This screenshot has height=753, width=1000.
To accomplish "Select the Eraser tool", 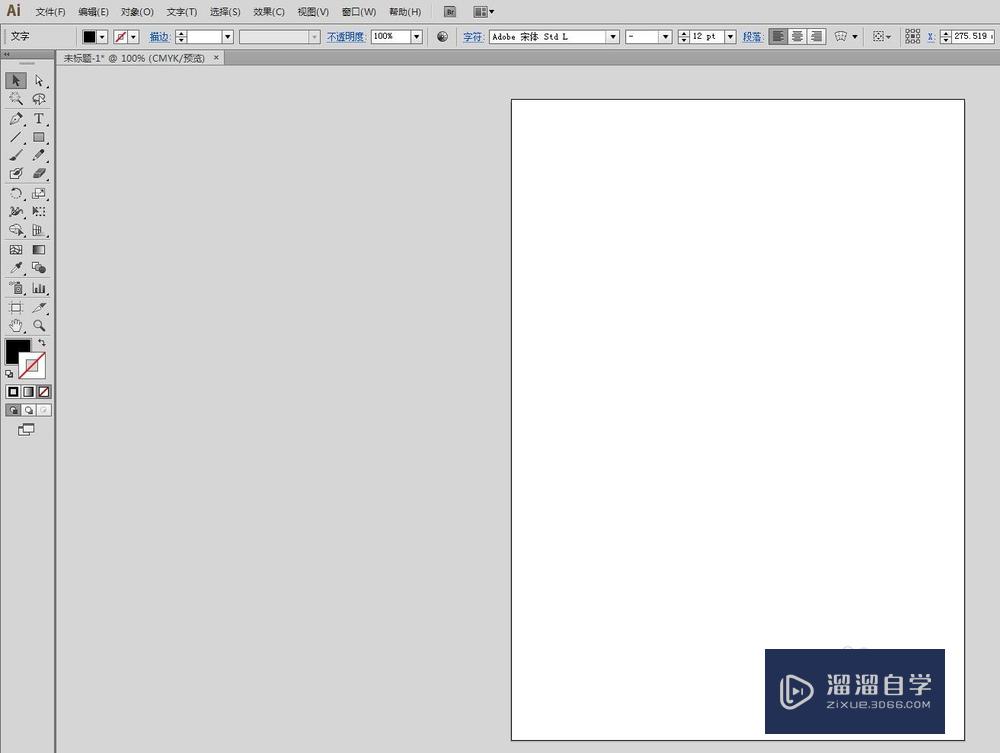I will coord(39,173).
